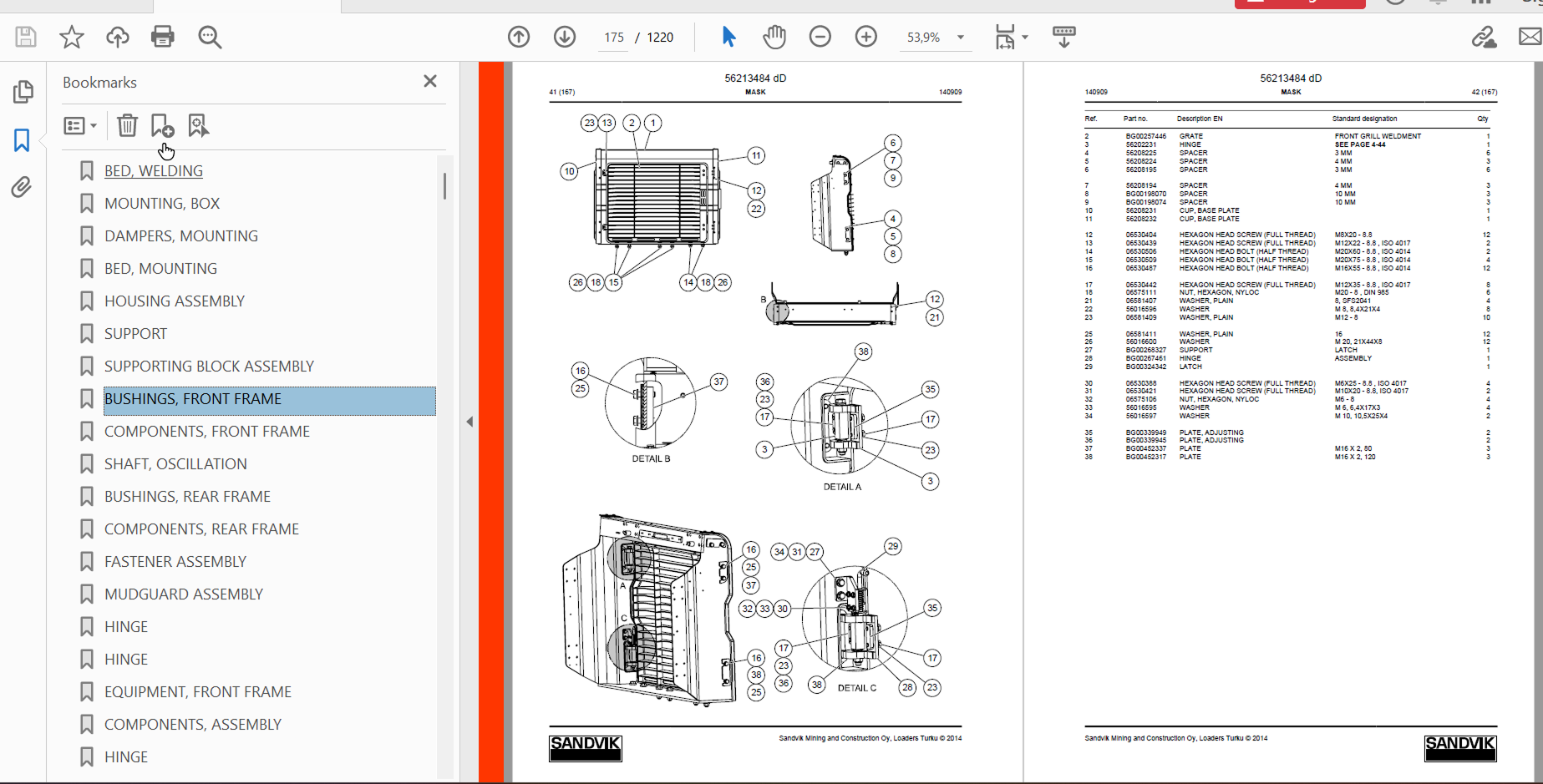Toggle the Page Thumbnails panel icon
This screenshot has width=1543, height=784.
click(23, 92)
